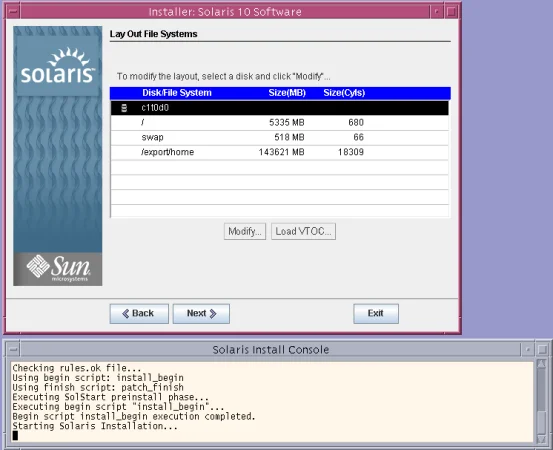Image resolution: width=553 pixels, height=450 pixels.
Task: Click the Back button
Action: click(139, 314)
